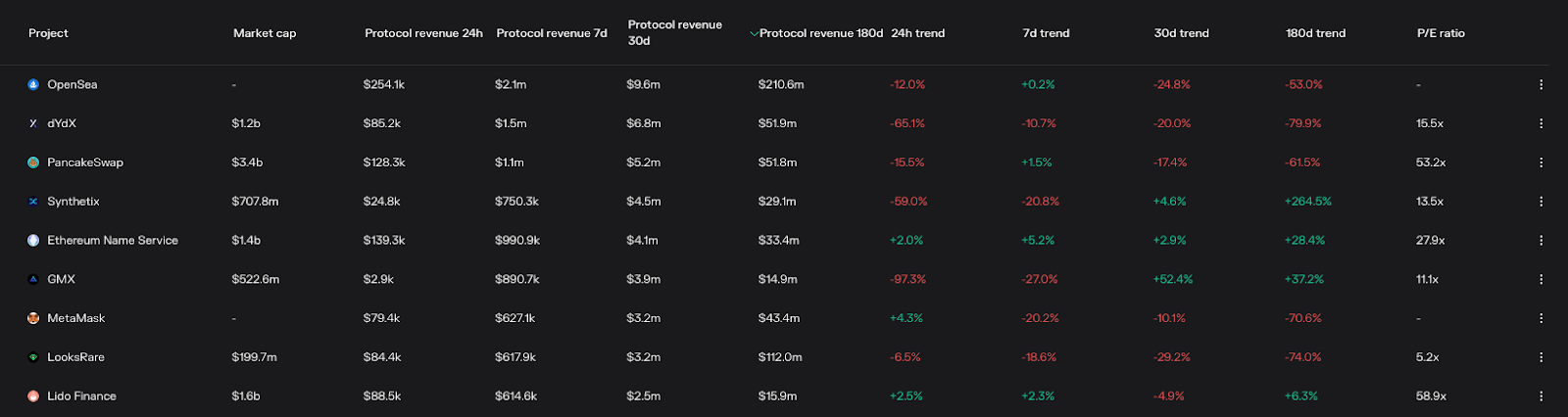Open the three-dot menu for GMX row

click(1541, 279)
